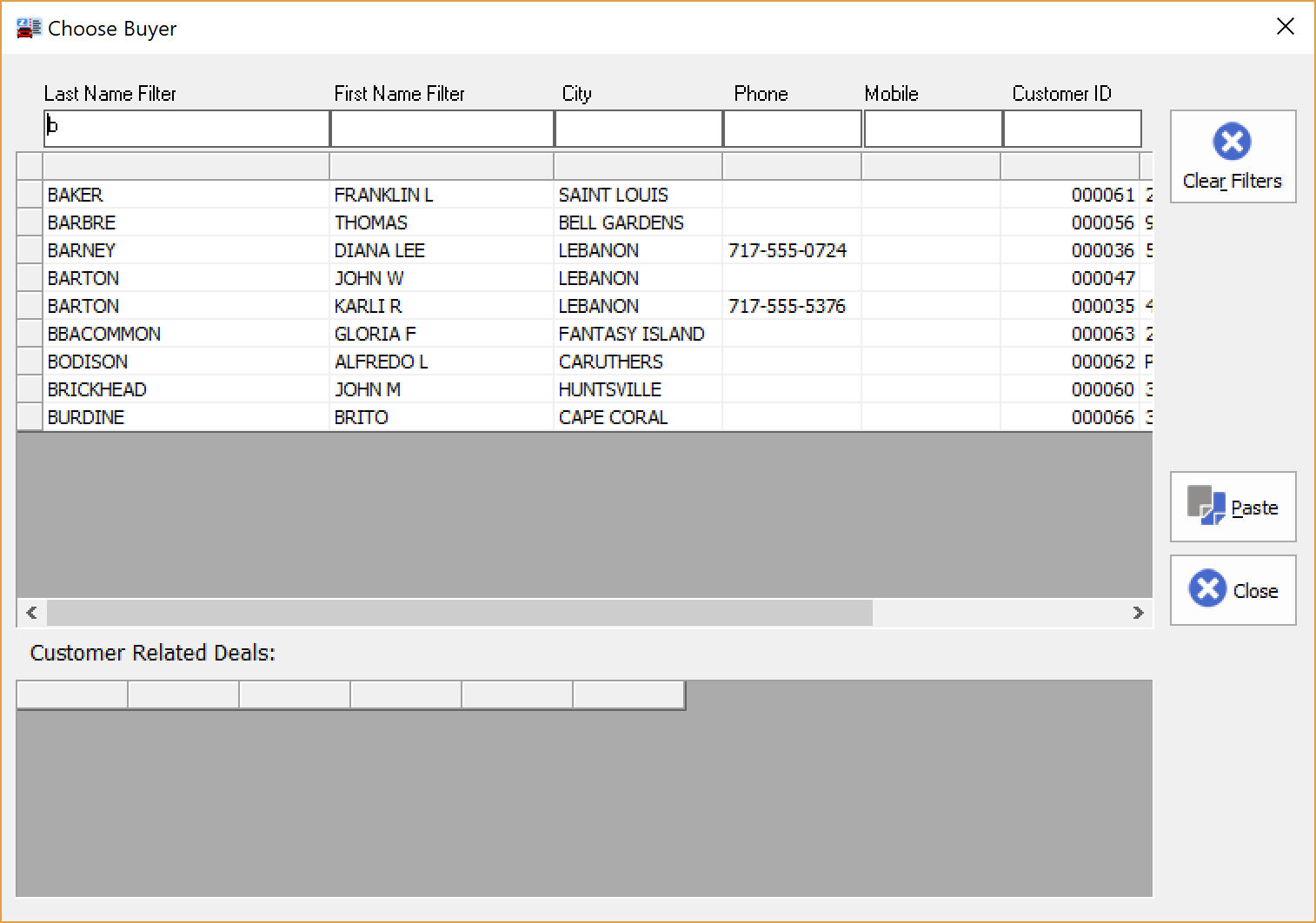1316x923 pixels.
Task: Click the Close button's blue X icon
Action: coord(1207,588)
